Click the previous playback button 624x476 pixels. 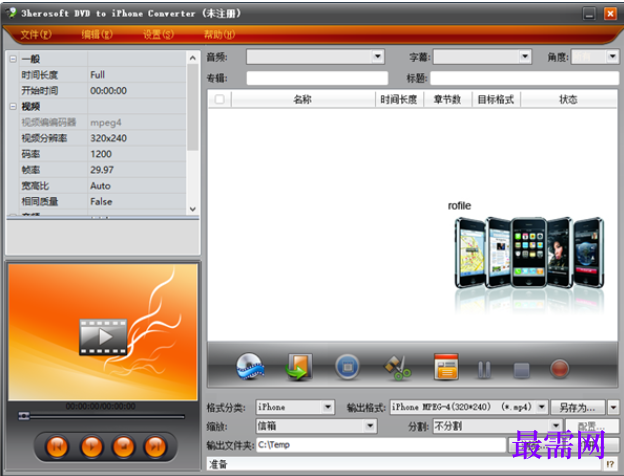pyautogui.click(x=57, y=446)
